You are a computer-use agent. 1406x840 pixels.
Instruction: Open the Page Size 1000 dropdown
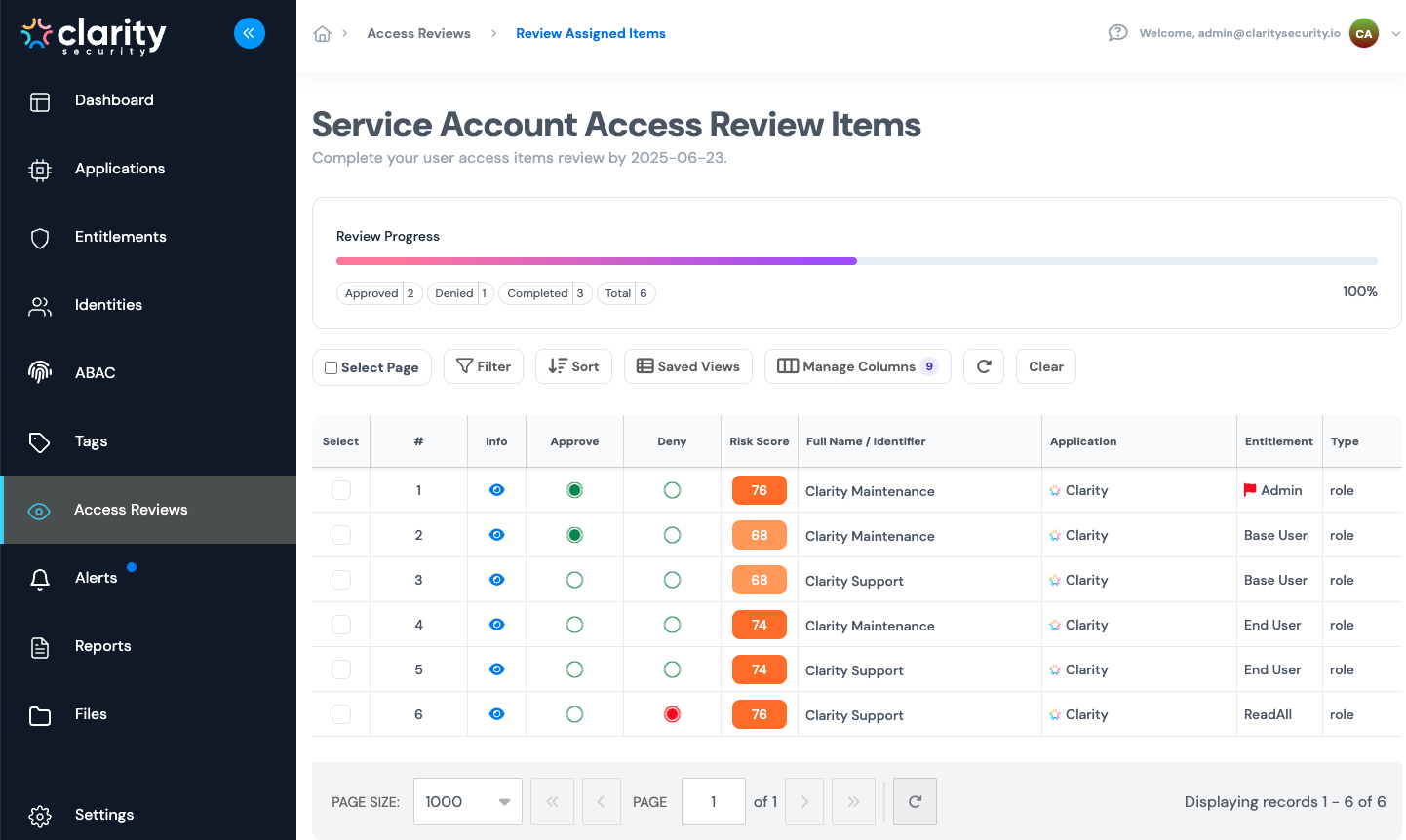[468, 801]
